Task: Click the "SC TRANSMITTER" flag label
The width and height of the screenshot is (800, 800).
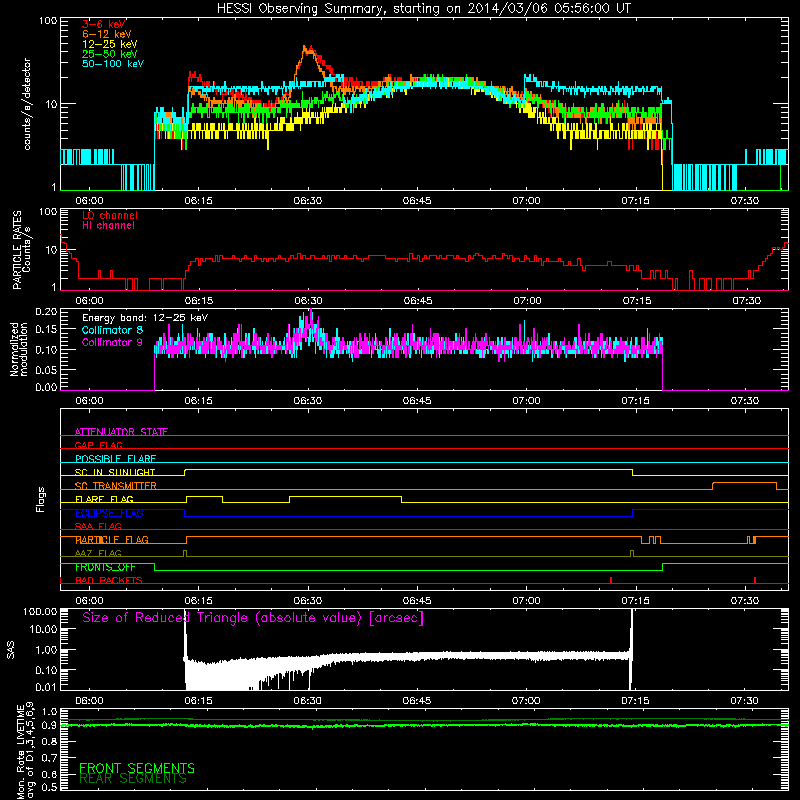Action: tap(116, 486)
